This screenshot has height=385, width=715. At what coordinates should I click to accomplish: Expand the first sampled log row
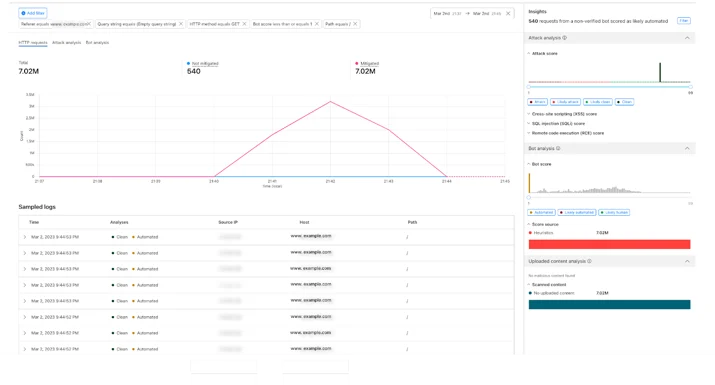[25, 237]
